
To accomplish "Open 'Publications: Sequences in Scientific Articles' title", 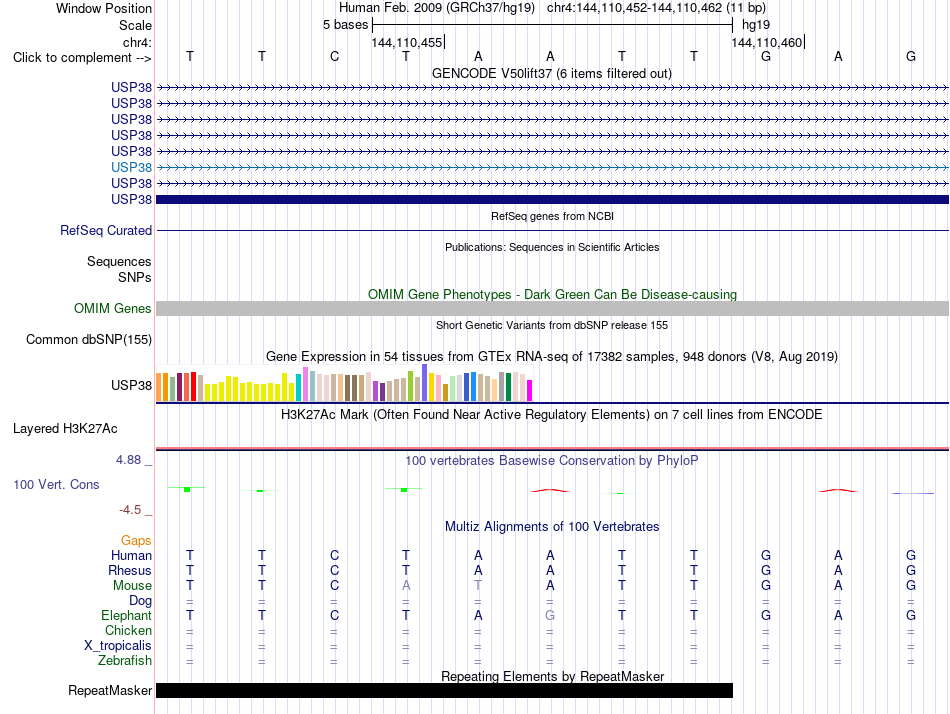I will tap(552, 247).
